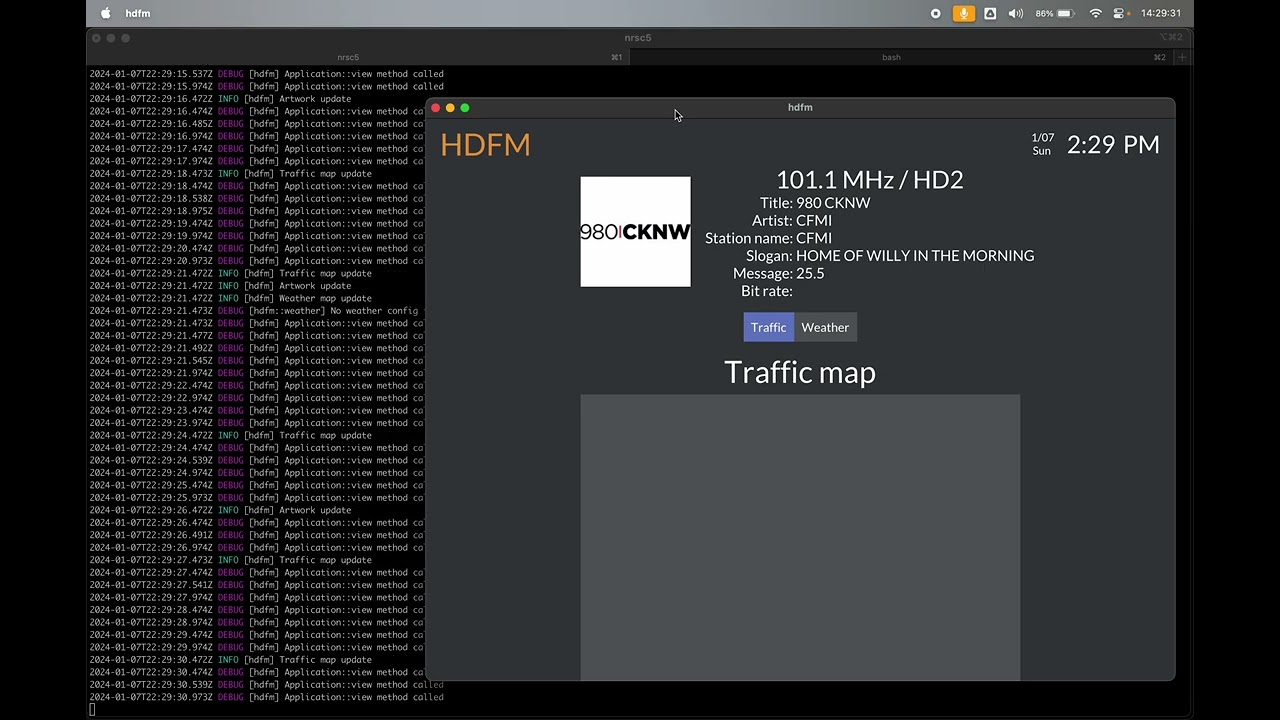Click the Title value 980 CKNW
The width and height of the screenshot is (1280, 720).
click(833, 203)
